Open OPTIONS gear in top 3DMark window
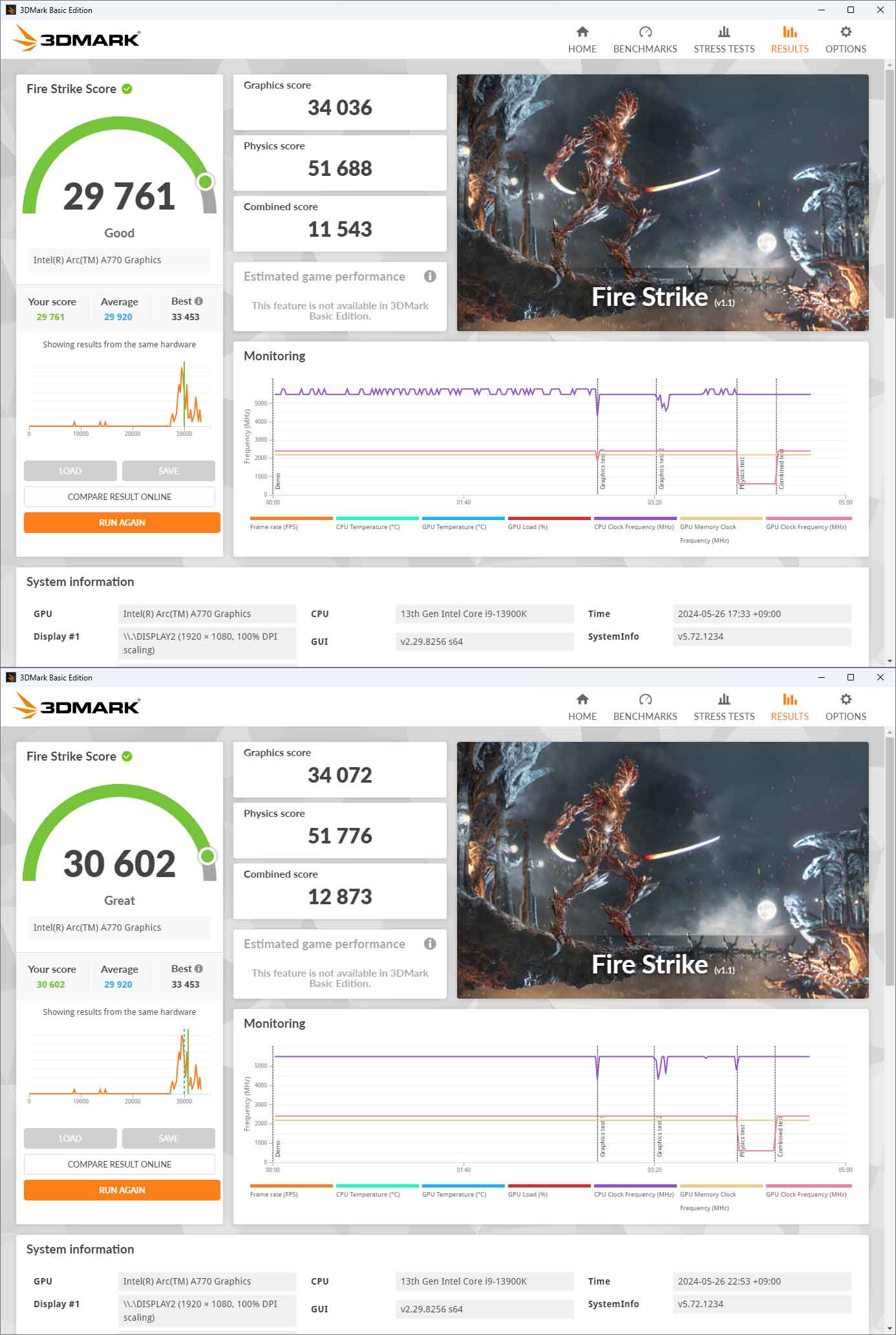The width and height of the screenshot is (896, 1335). [x=846, y=39]
